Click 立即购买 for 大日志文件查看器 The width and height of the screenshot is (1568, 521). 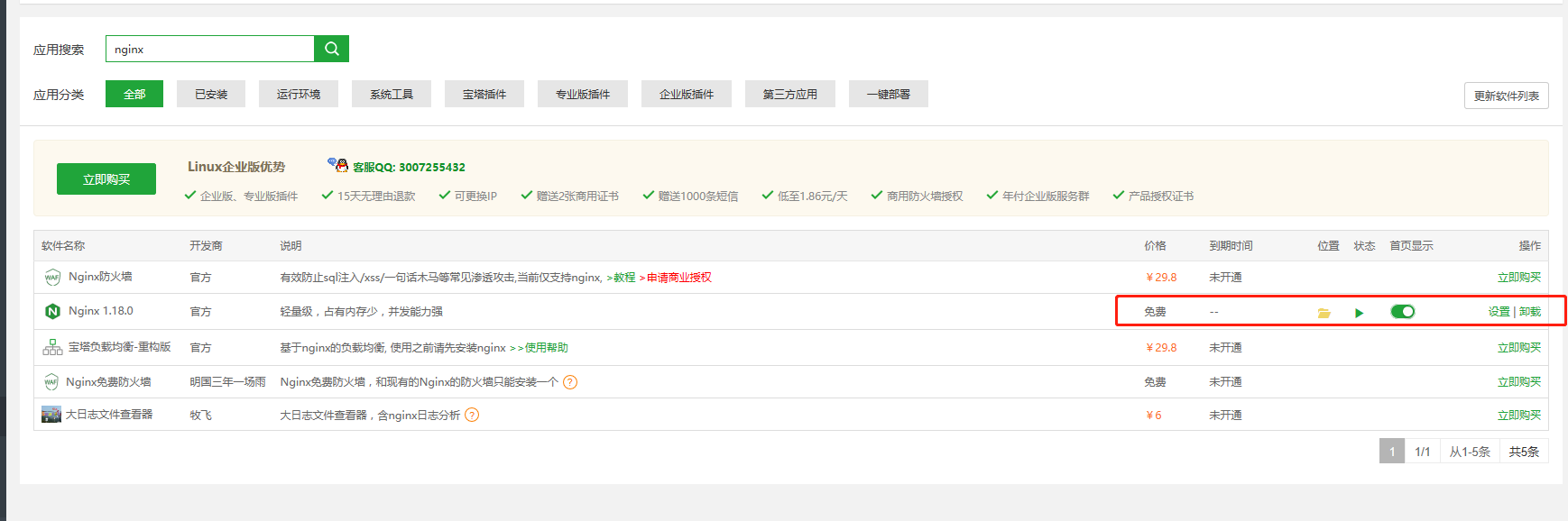coord(1519,416)
